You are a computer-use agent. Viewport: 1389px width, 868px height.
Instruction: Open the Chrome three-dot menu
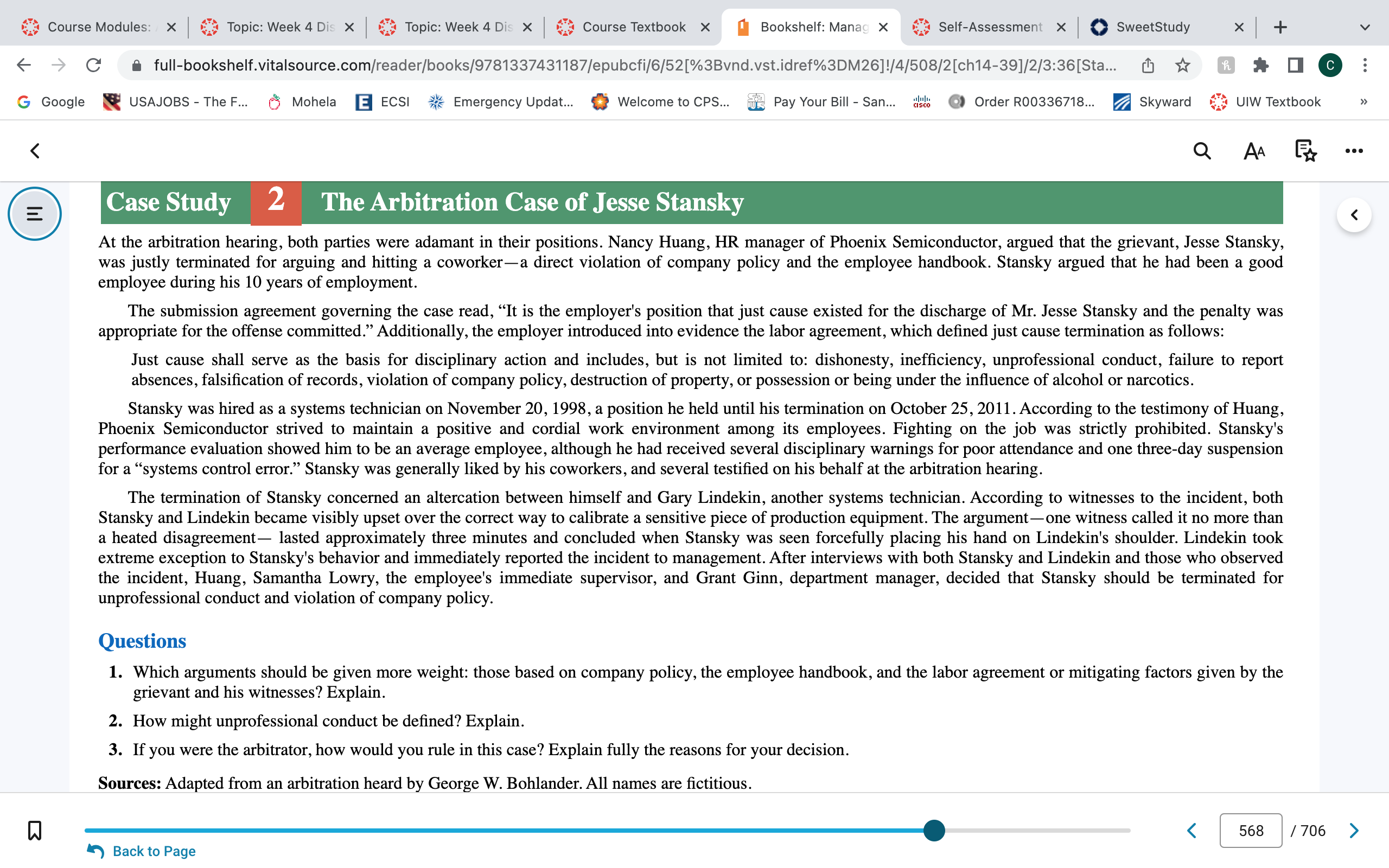(x=1365, y=65)
